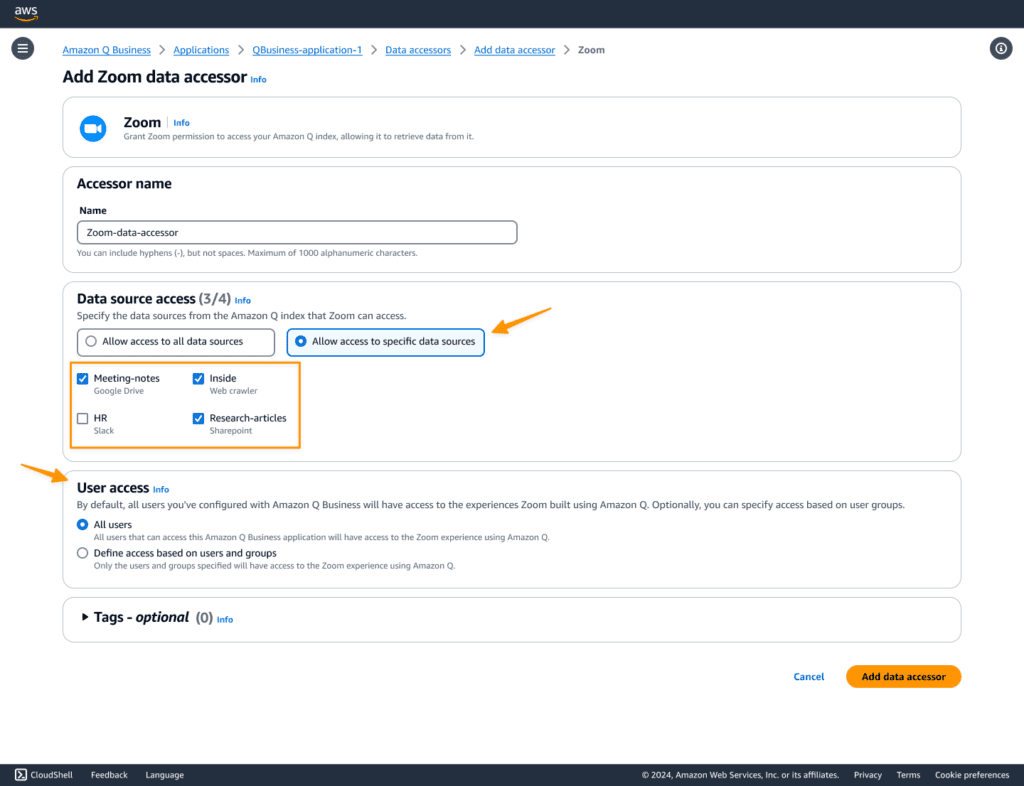Uncheck the Inside Web crawler checkbox
The height and width of the screenshot is (786, 1024).
[198, 378]
